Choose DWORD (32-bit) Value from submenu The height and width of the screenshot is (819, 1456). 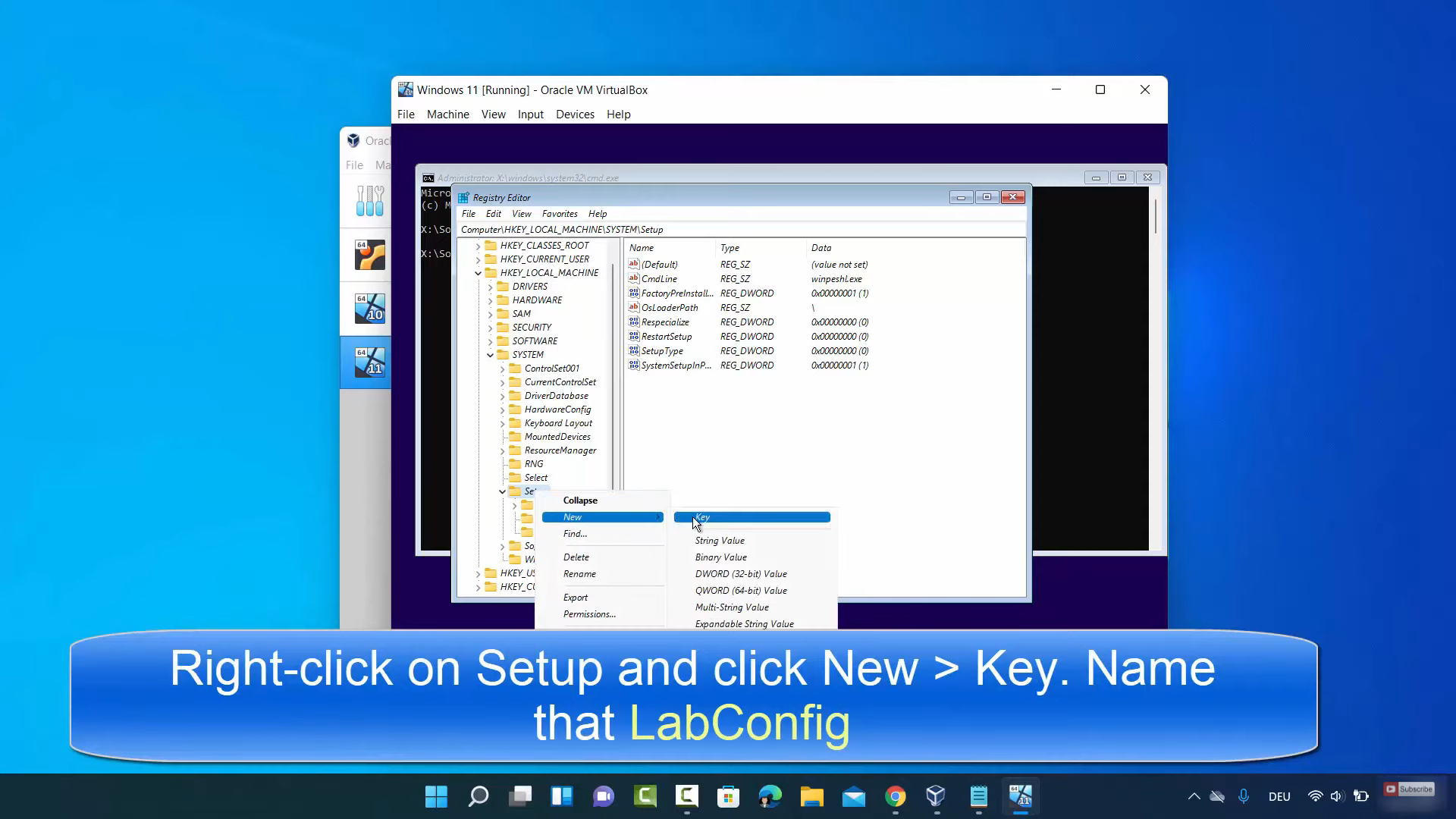741,574
